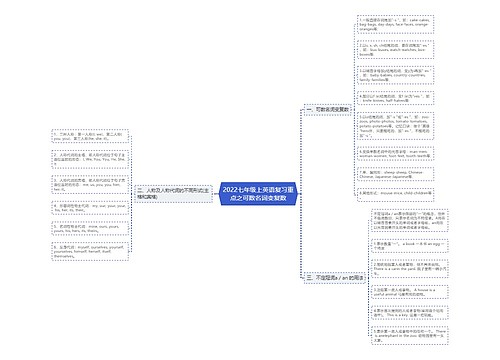
Task: Select branch '一、可数名词变复数'
Action: coord(328,109)
